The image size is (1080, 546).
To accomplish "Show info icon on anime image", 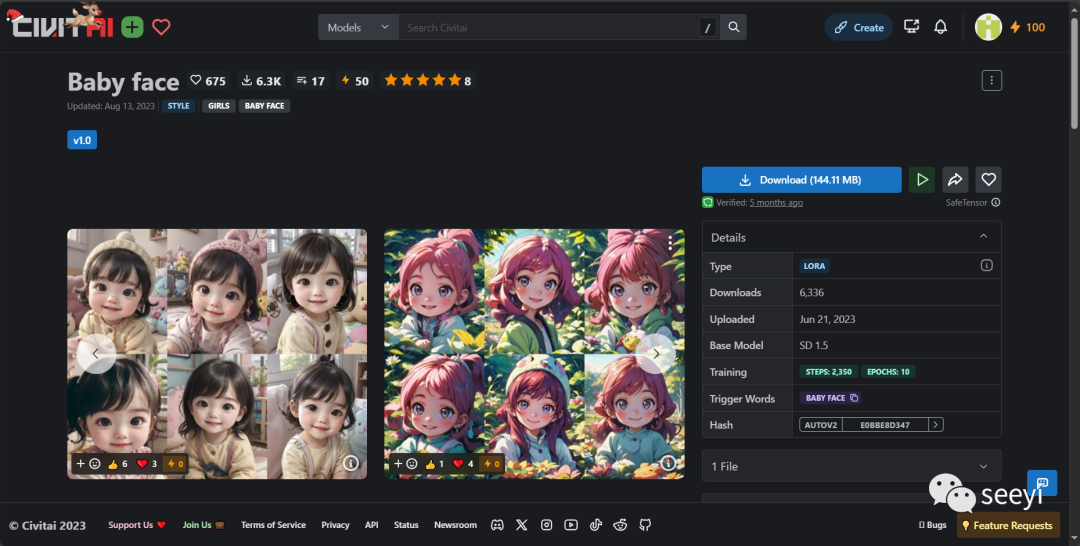I will pyautogui.click(x=667, y=463).
